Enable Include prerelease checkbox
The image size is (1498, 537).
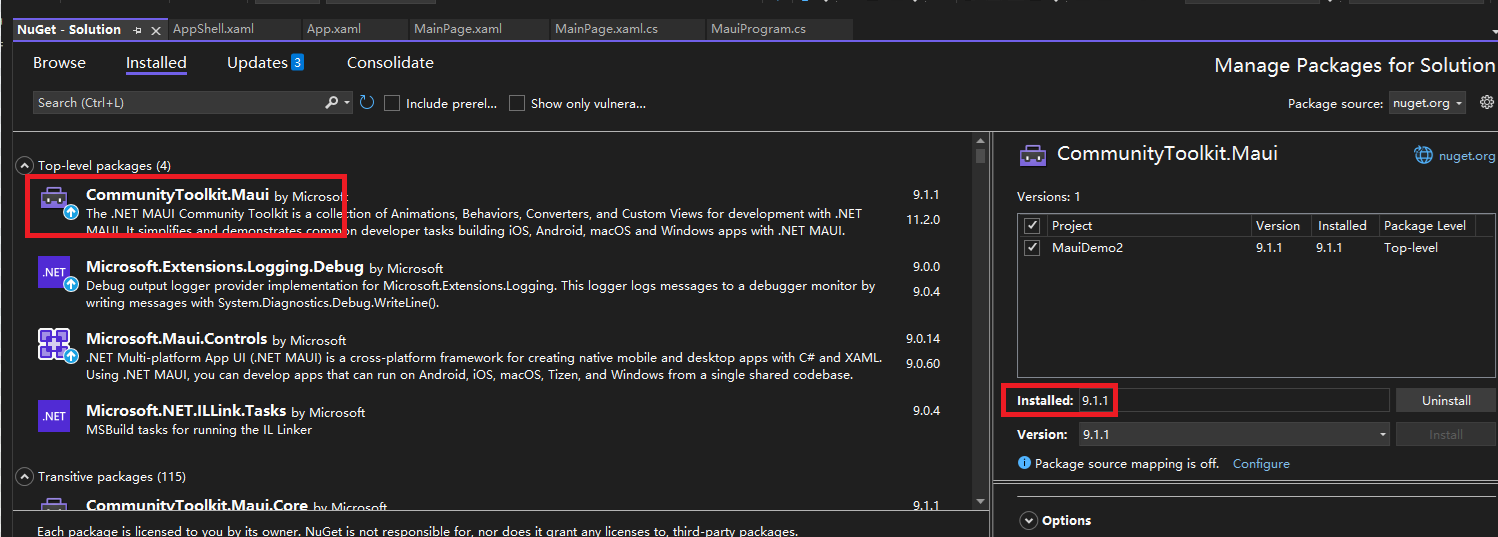tap(392, 103)
